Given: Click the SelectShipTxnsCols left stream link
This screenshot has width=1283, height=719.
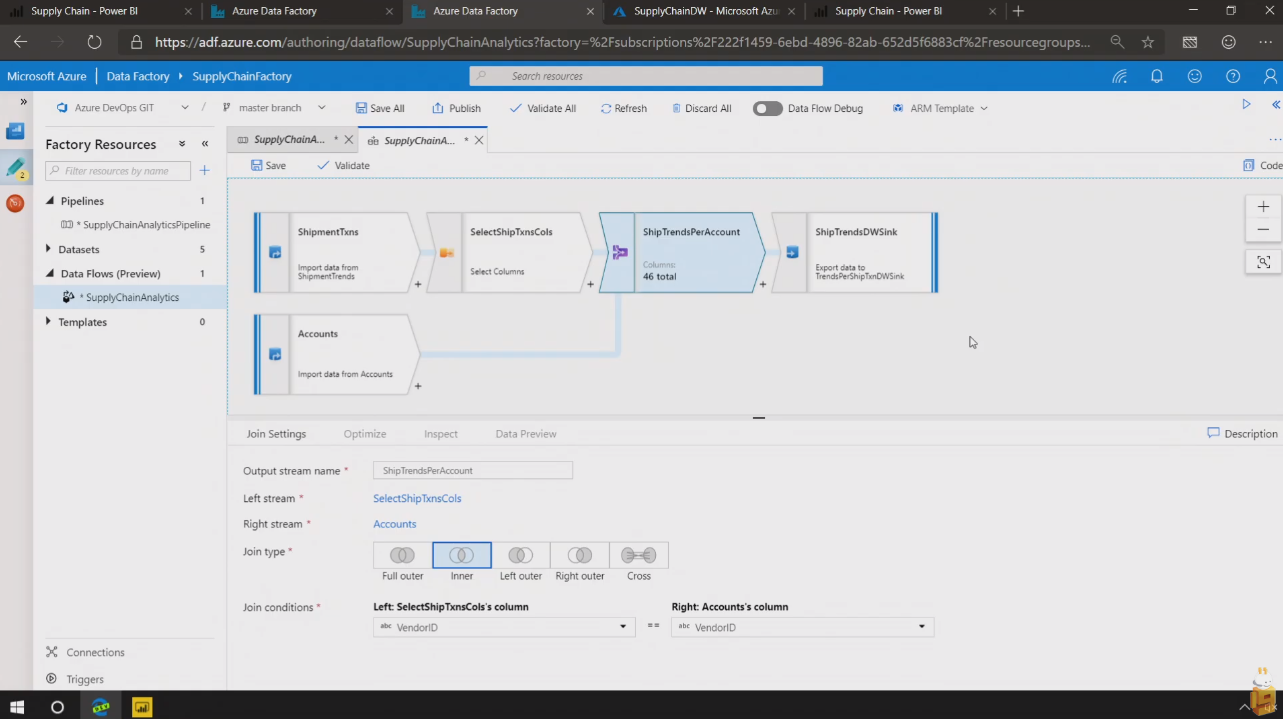Looking at the screenshot, I should pyautogui.click(x=417, y=498).
